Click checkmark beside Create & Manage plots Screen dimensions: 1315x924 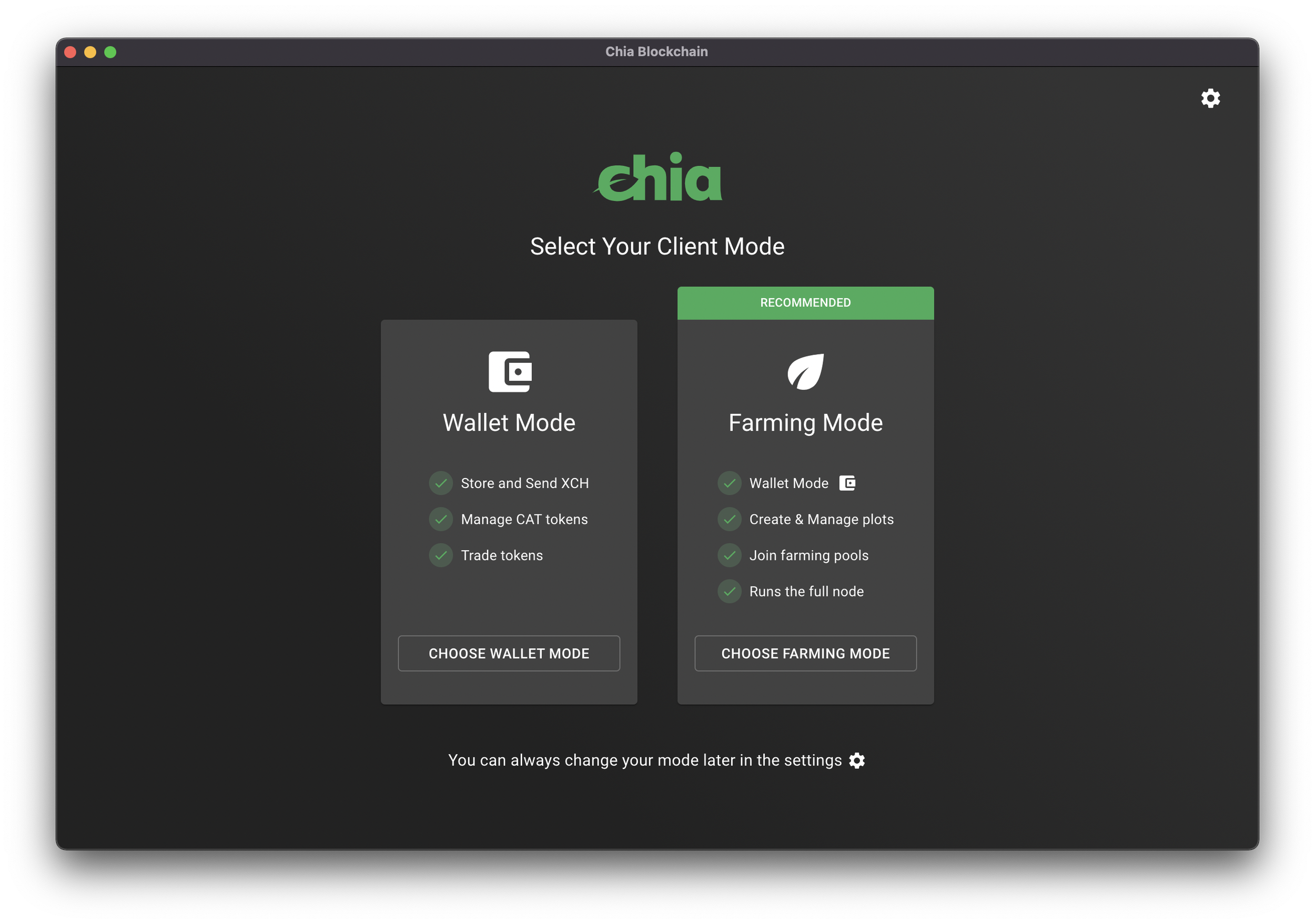click(729, 519)
